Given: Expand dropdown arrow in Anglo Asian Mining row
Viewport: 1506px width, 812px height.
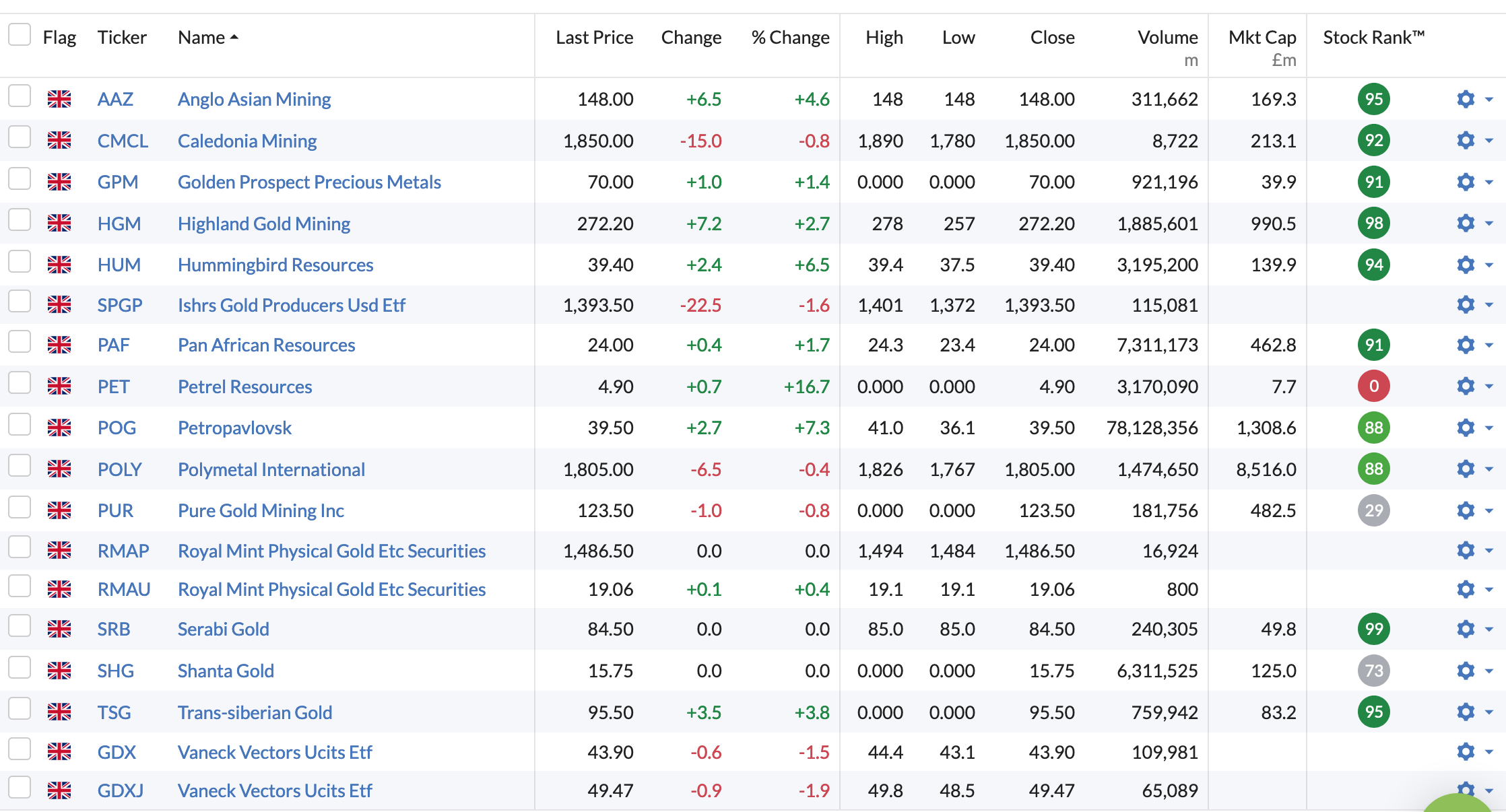Looking at the screenshot, I should [x=1489, y=100].
